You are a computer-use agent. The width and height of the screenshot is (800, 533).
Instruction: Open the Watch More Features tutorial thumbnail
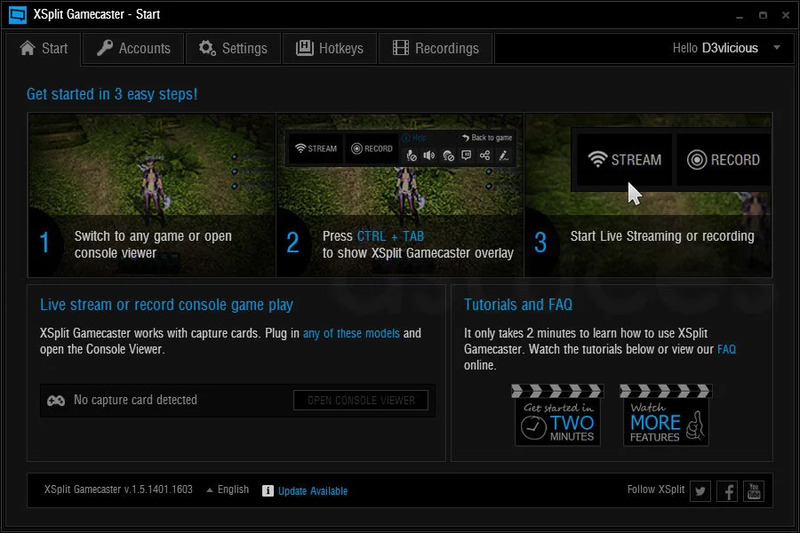[x=664, y=415]
